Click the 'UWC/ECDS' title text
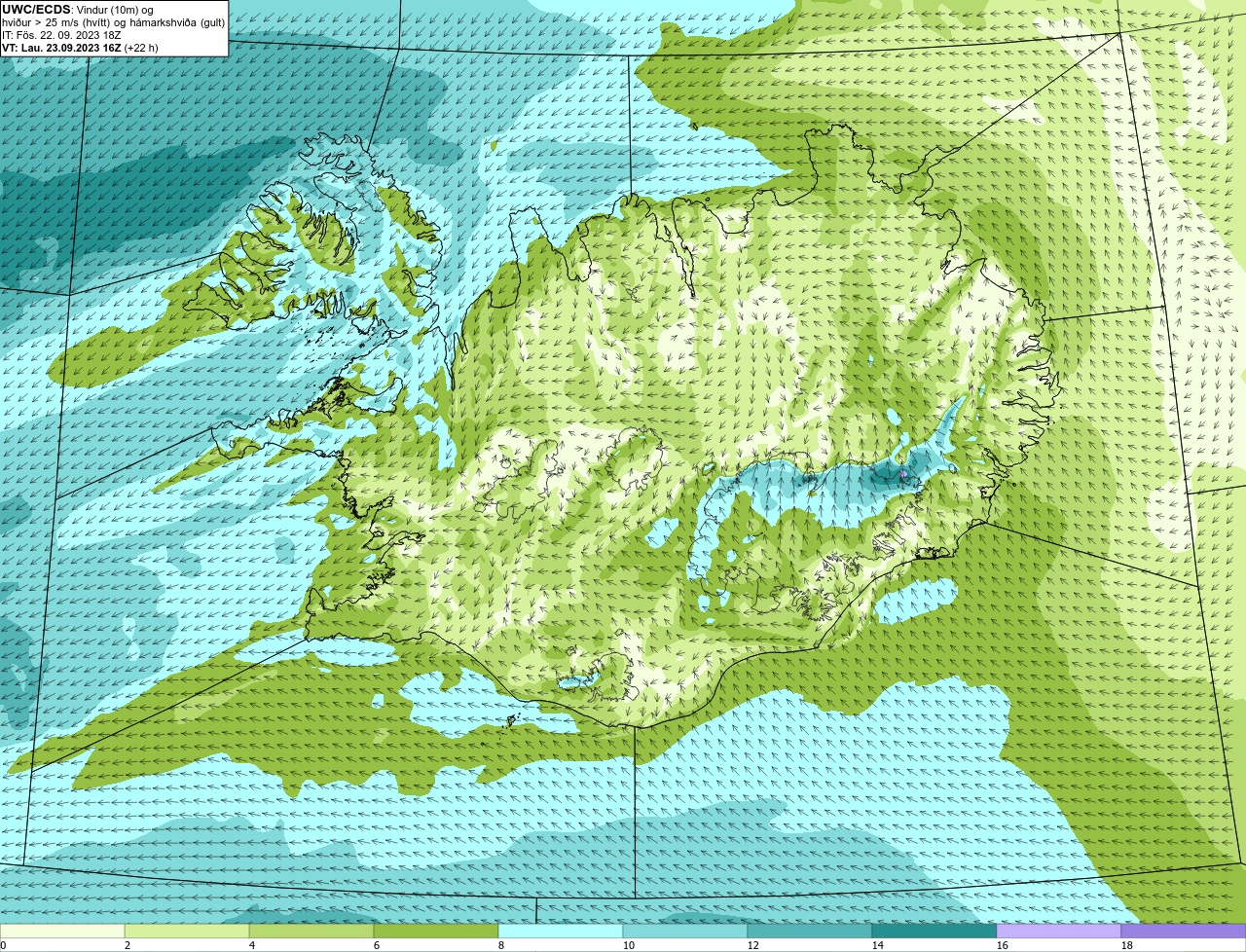 pos(36,10)
